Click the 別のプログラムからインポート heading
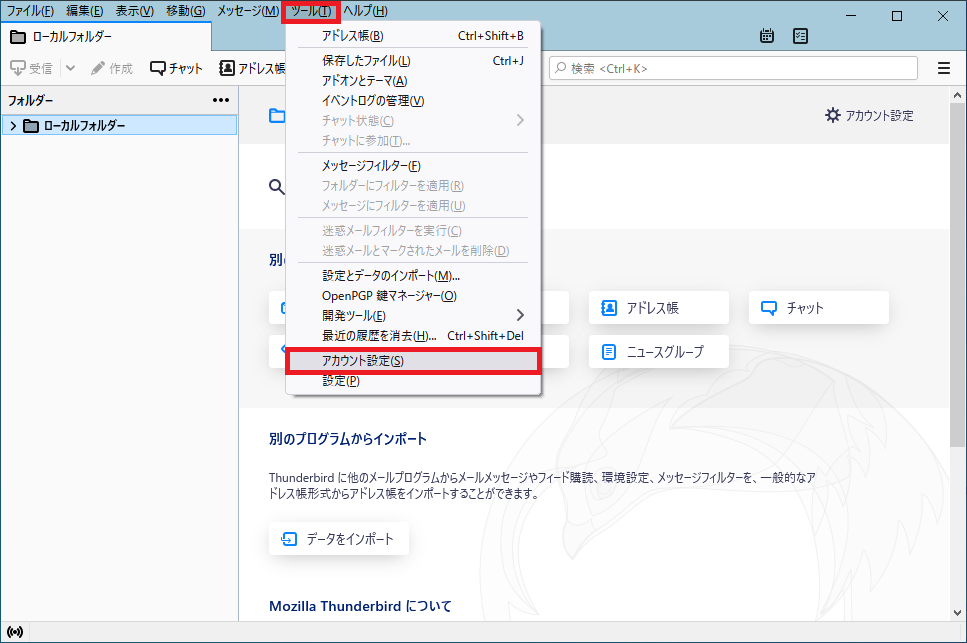Image resolution: width=967 pixels, height=643 pixels. 348,439
